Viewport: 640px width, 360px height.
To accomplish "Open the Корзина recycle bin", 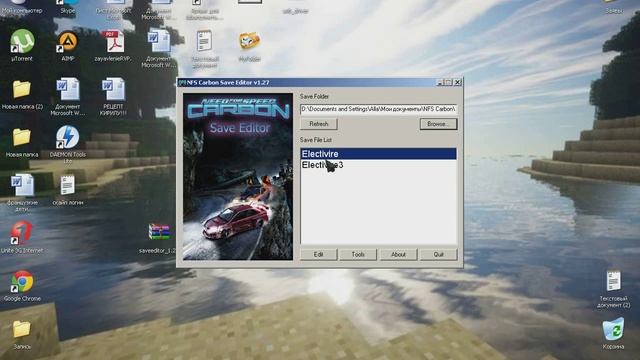I will coord(613,329).
